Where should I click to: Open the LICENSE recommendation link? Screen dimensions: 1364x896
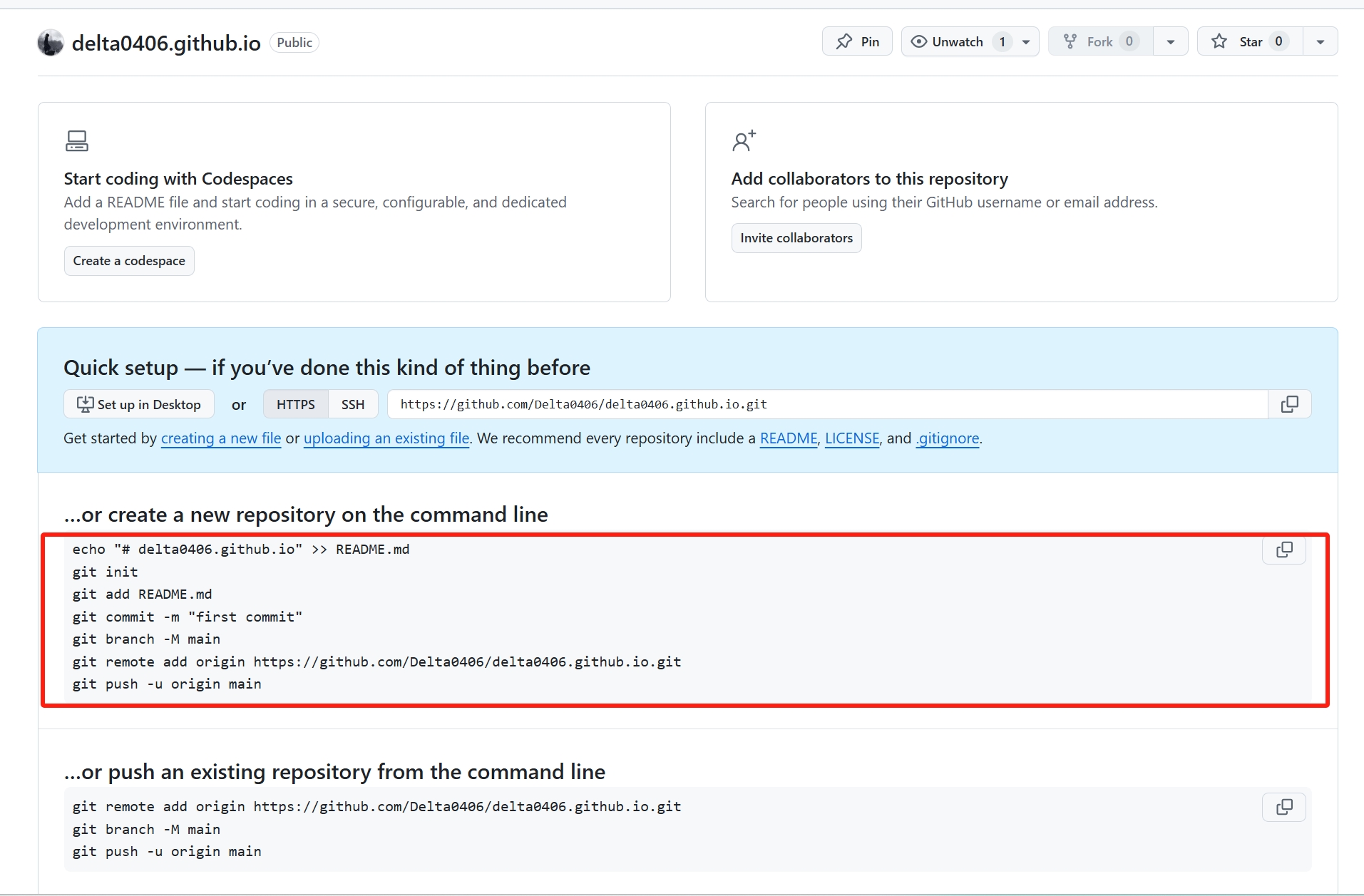pos(852,438)
